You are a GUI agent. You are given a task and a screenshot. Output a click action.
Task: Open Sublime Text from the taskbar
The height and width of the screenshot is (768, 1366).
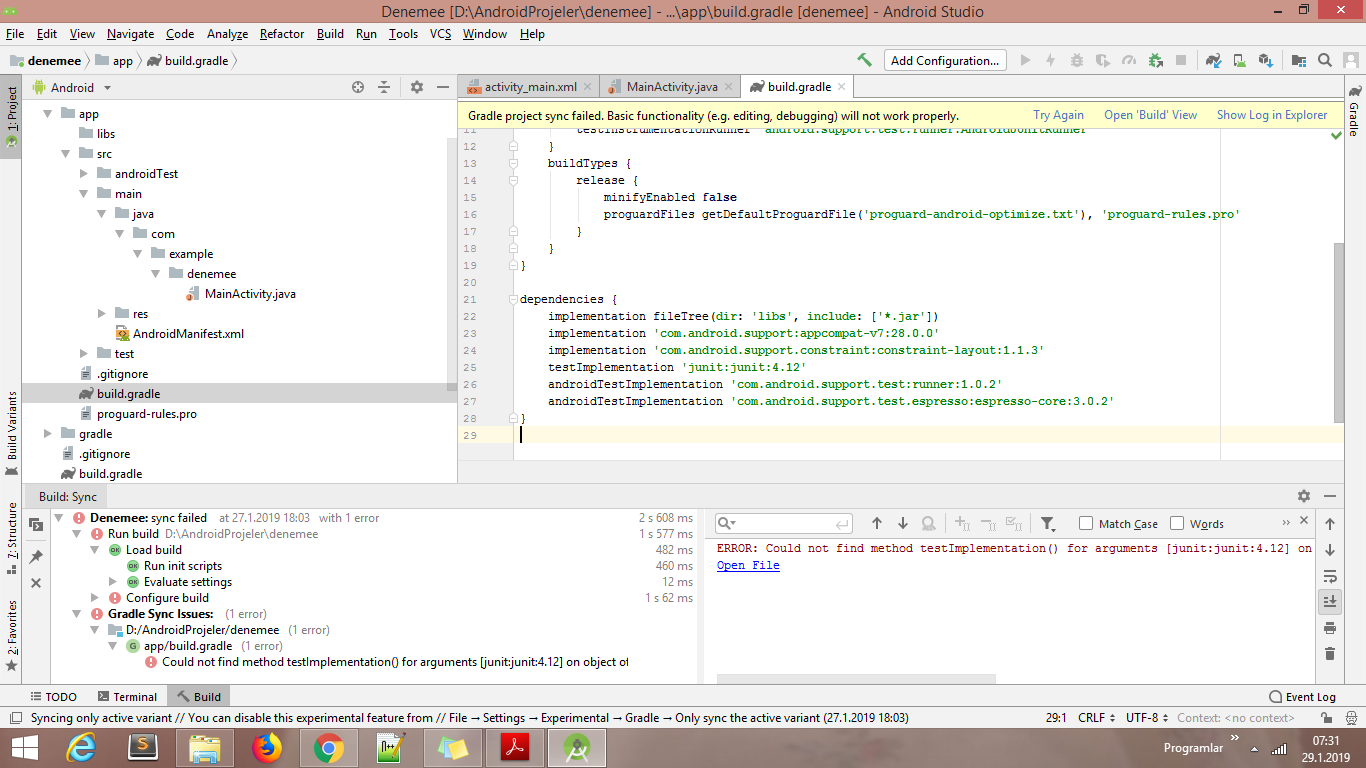coord(143,747)
